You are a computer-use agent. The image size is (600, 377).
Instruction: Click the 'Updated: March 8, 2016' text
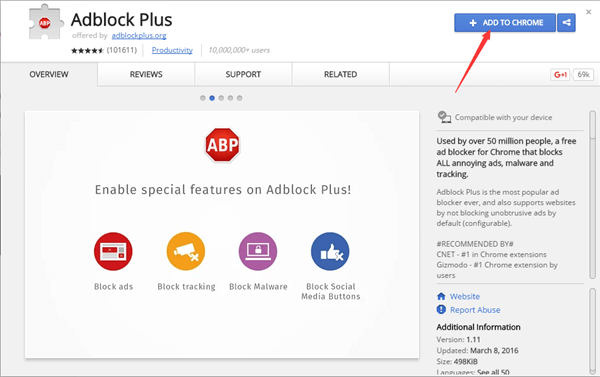click(x=477, y=351)
